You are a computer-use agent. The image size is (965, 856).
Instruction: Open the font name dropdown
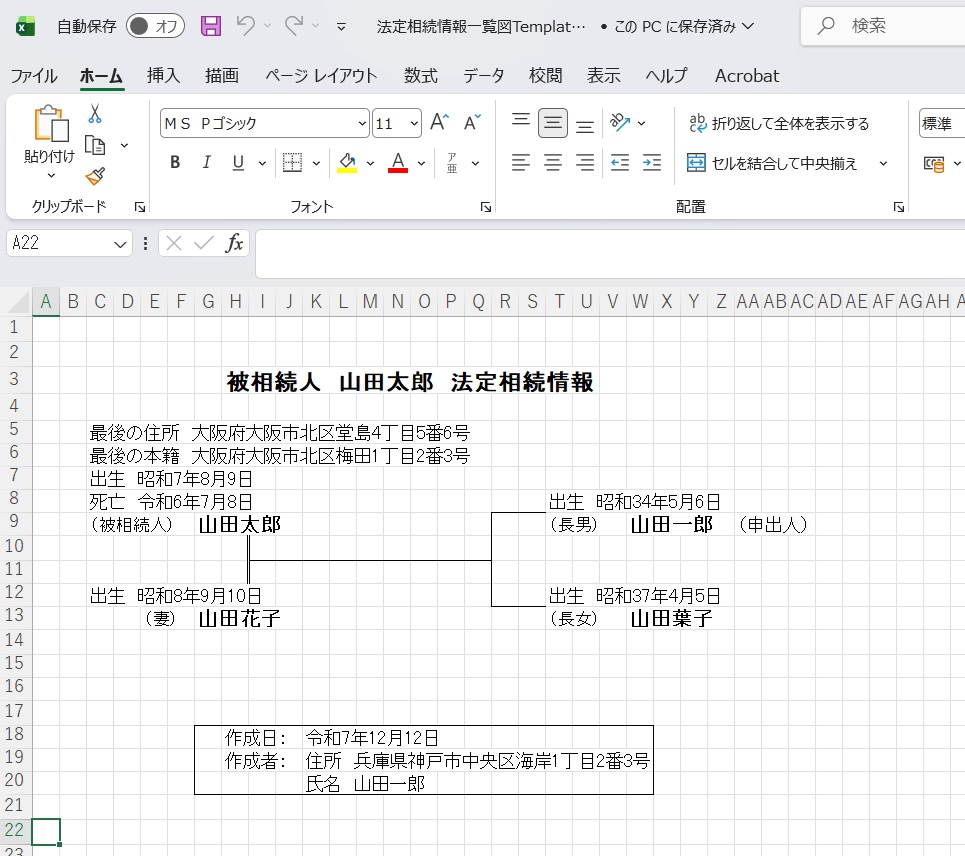[362, 124]
